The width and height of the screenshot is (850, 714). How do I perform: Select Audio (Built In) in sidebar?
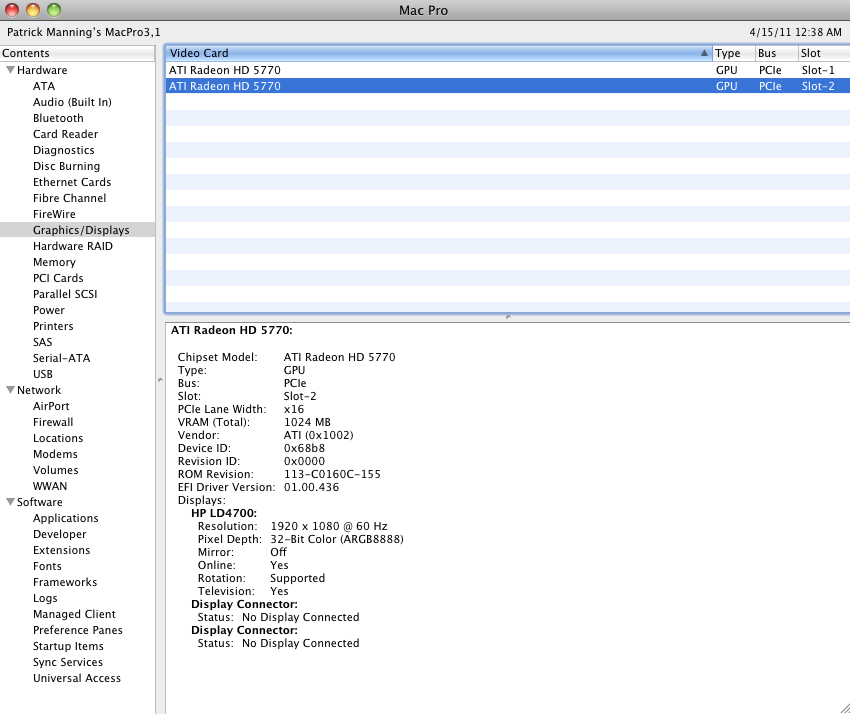tap(72, 102)
